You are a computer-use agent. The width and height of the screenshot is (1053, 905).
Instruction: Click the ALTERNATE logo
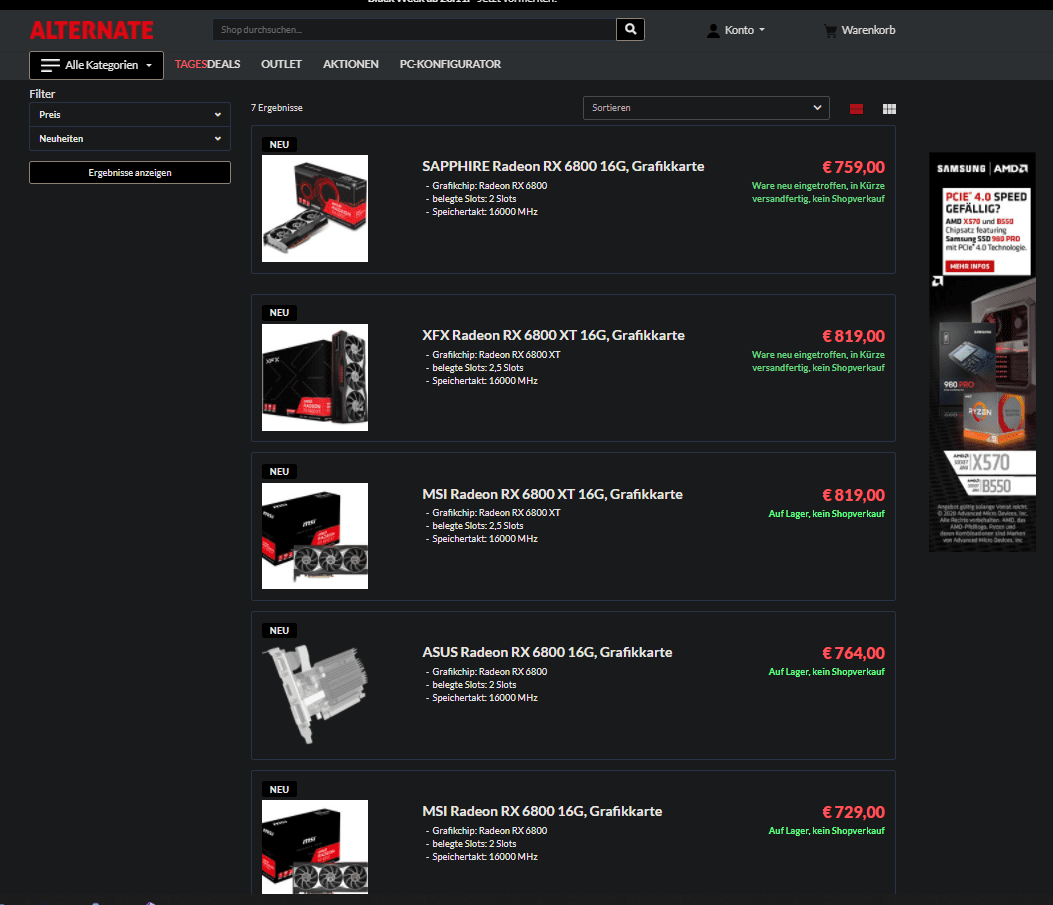pos(91,30)
